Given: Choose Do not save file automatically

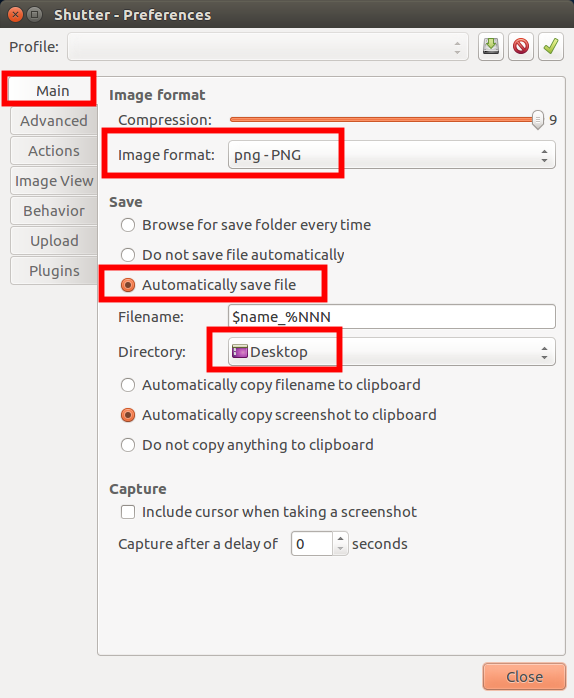Looking at the screenshot, I should coord(232,255).
